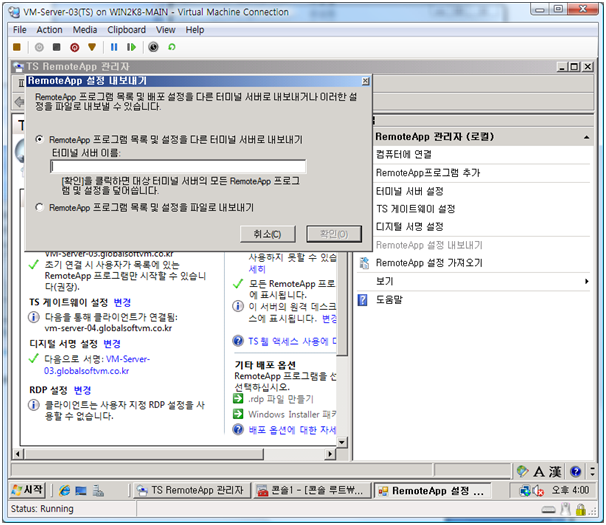This screenshot has width=606, height=525.
Task: Pause the virtual machine
Action: coord(114,47)
